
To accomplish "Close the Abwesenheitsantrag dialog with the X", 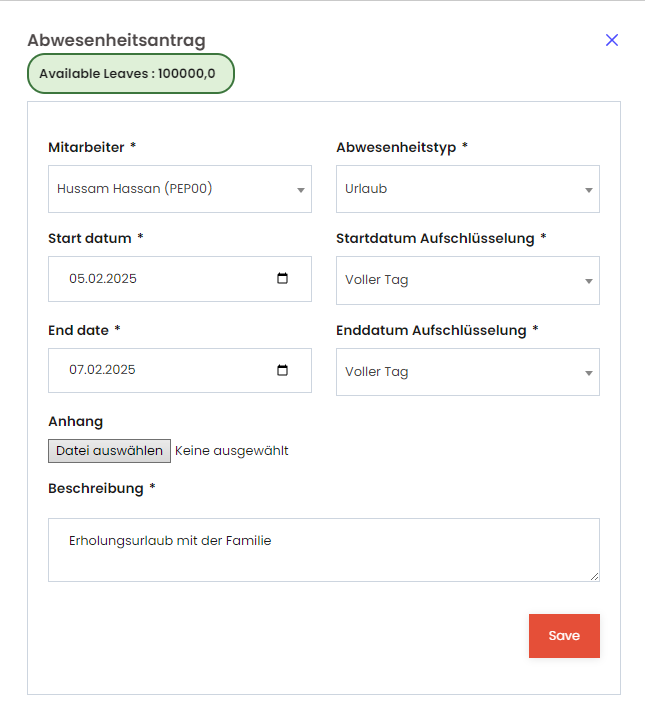I will pyautogui.click(x=611, y=40).
